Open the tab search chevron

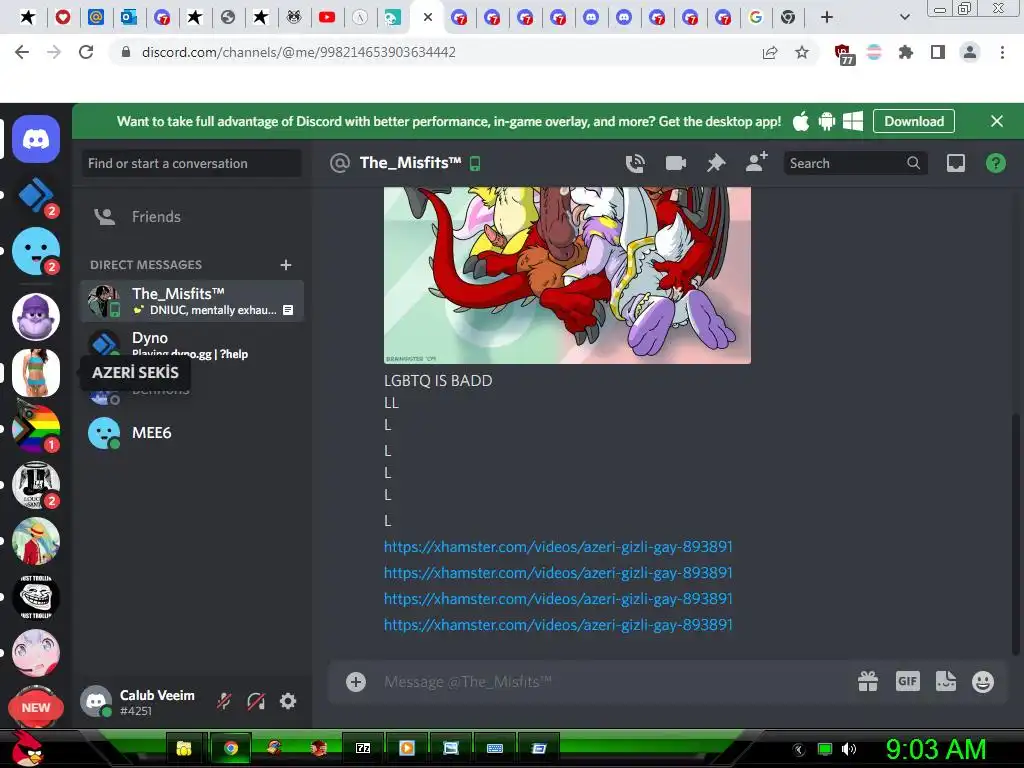click(904, 17)
